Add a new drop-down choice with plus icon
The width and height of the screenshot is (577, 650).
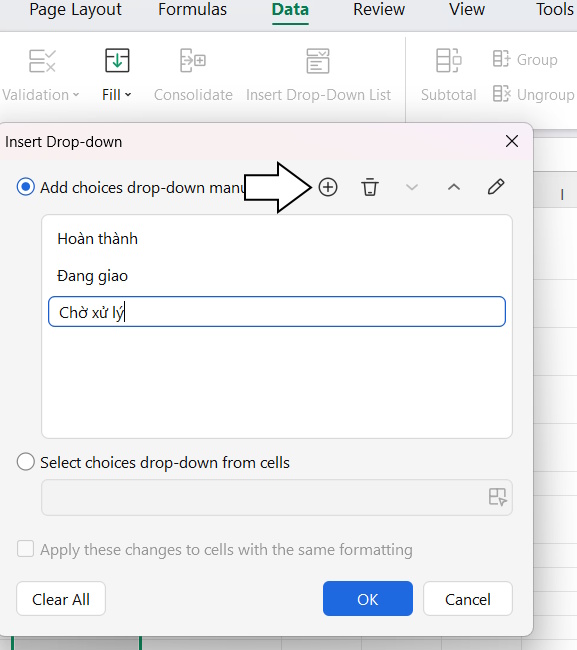pos(328,187)
